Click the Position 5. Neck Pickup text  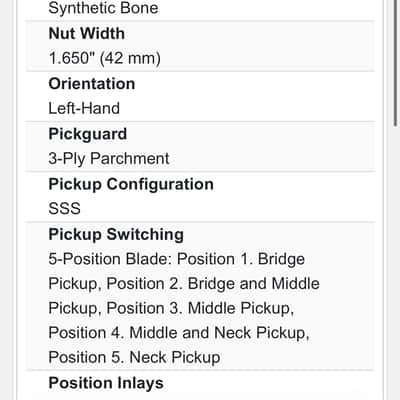[x=134, y=357]
